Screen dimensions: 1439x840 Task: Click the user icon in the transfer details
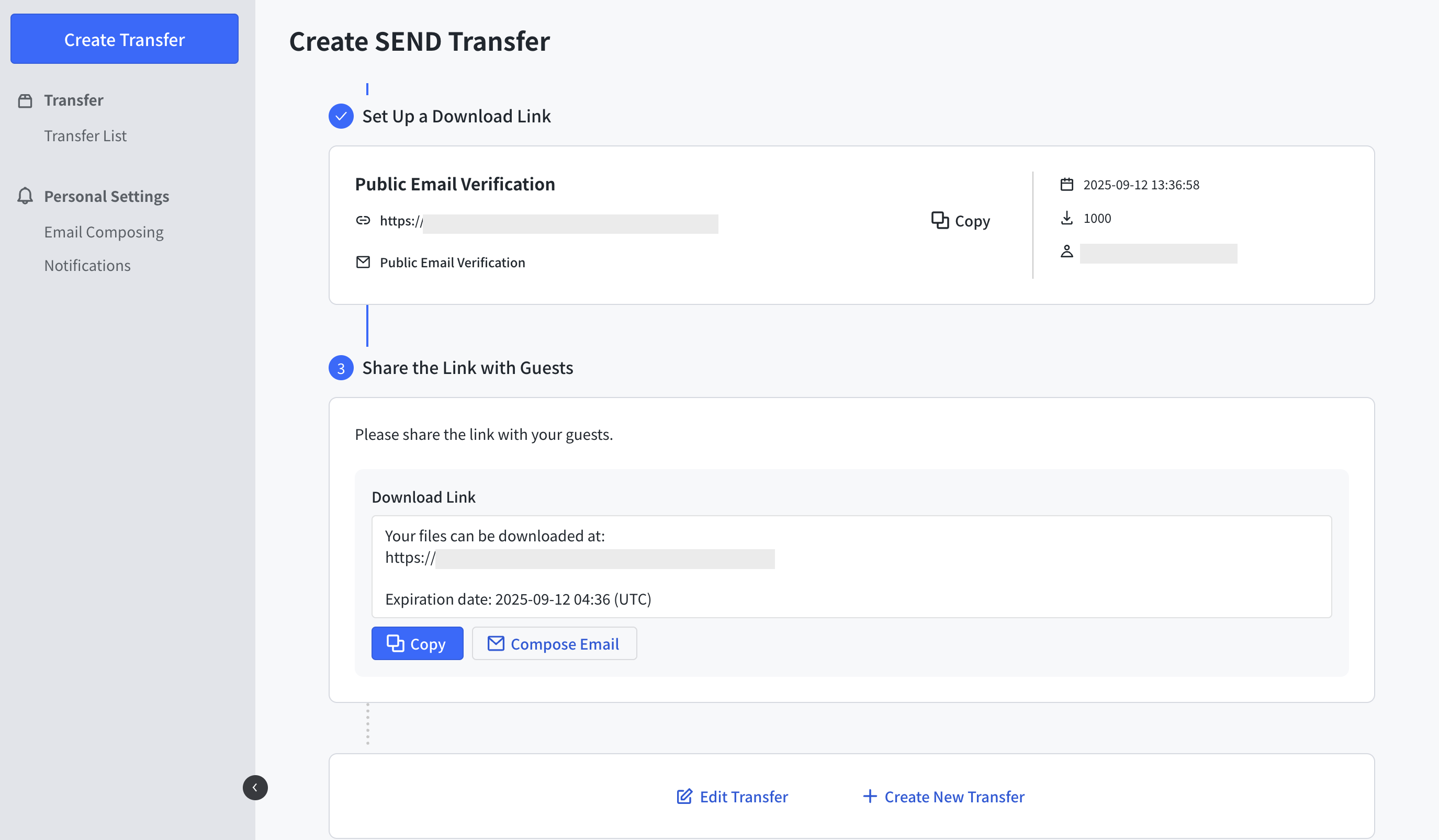pyautogui.click(x=1066, y=252)
